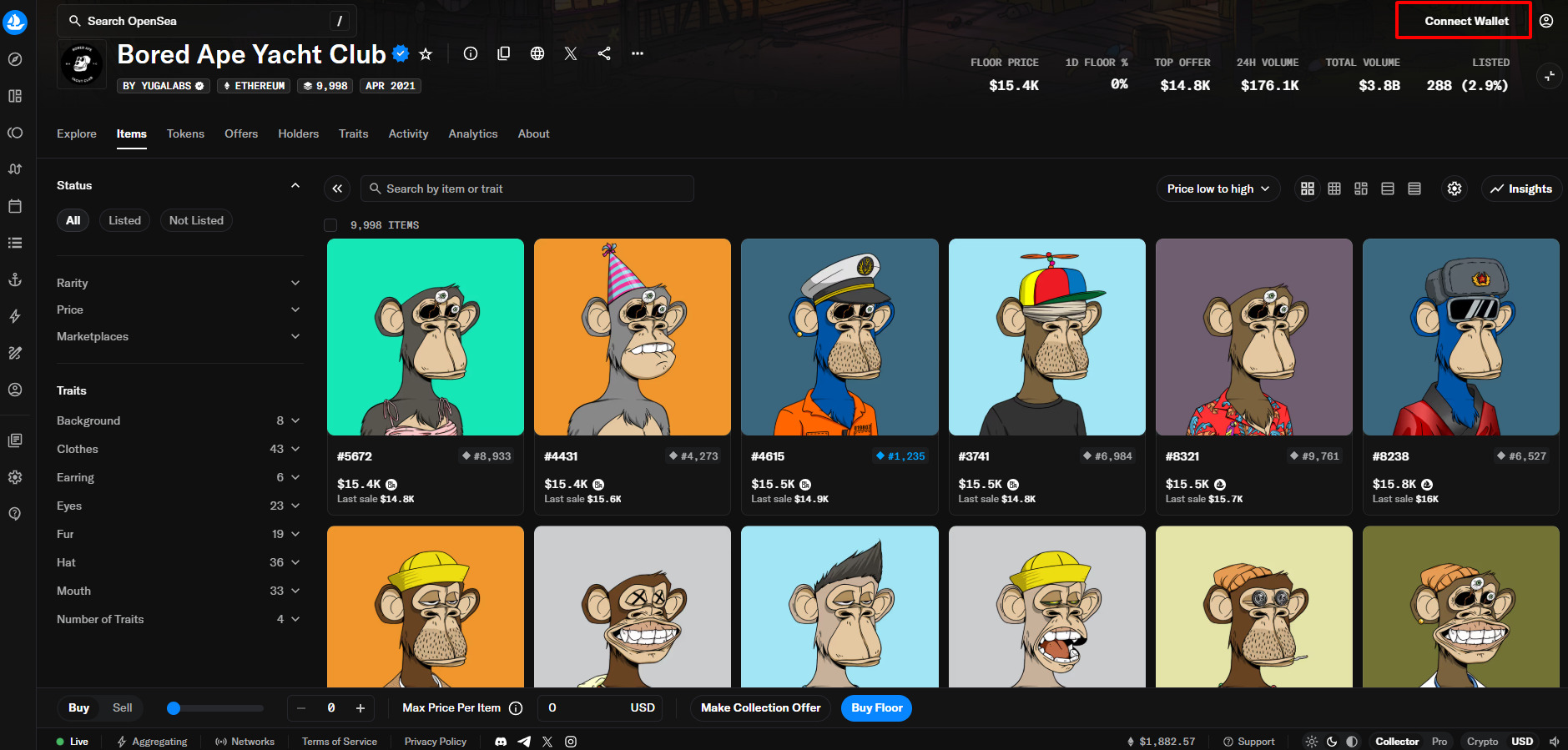Switch to the Holders tab
The height and width of the screenshot is (750, 1568).
coord(299,133)
